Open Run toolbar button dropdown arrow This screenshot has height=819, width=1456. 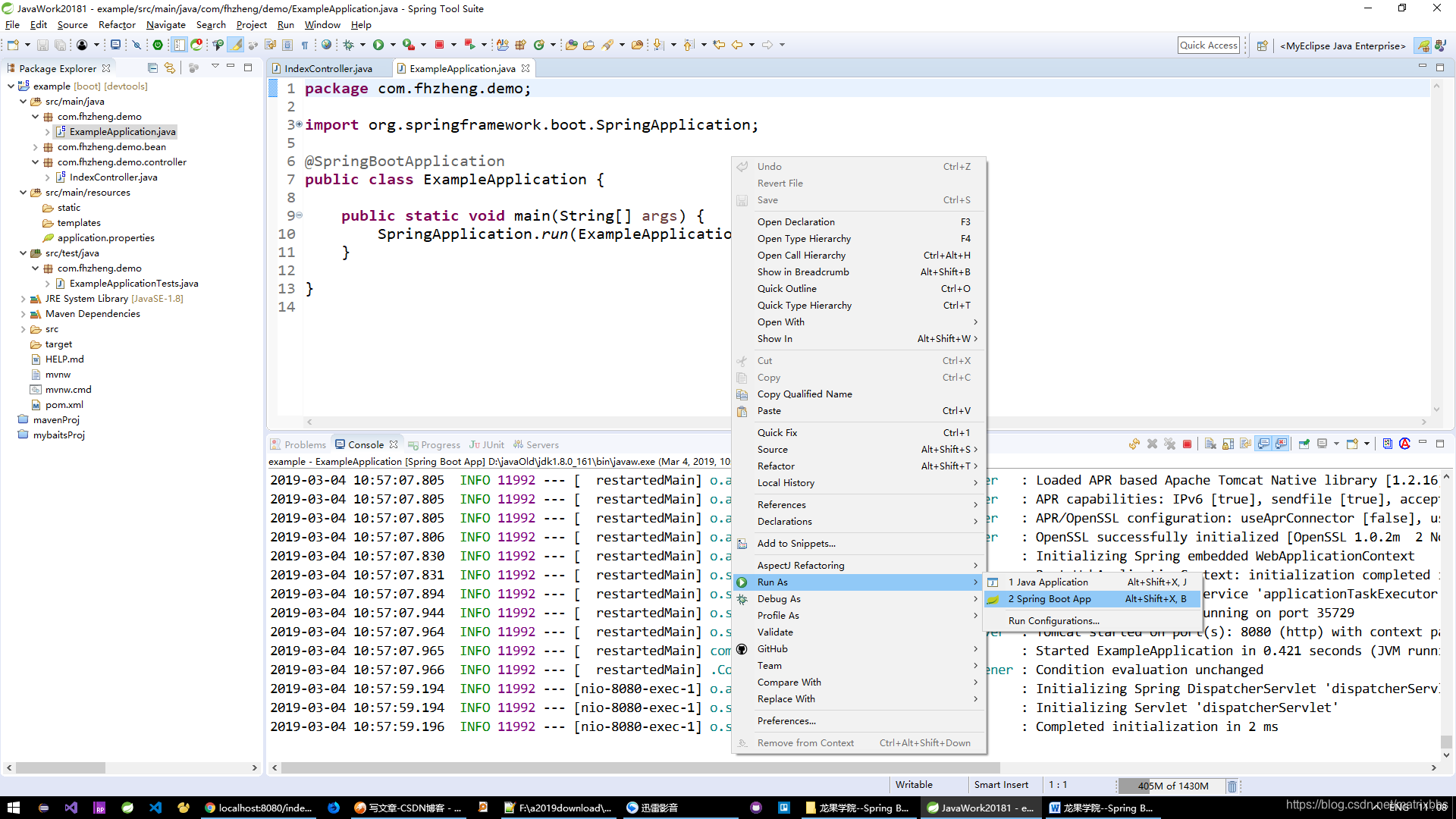point(393,45)
